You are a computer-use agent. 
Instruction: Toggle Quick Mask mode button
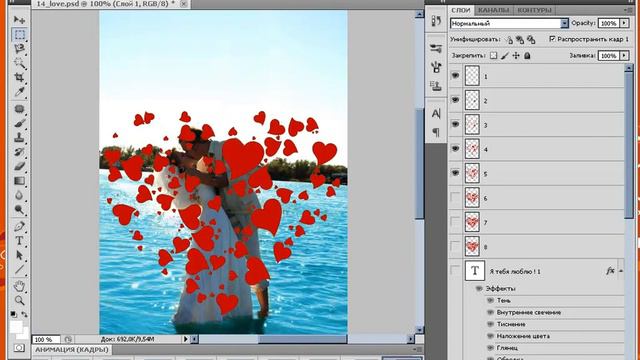[x=19, y=348]
